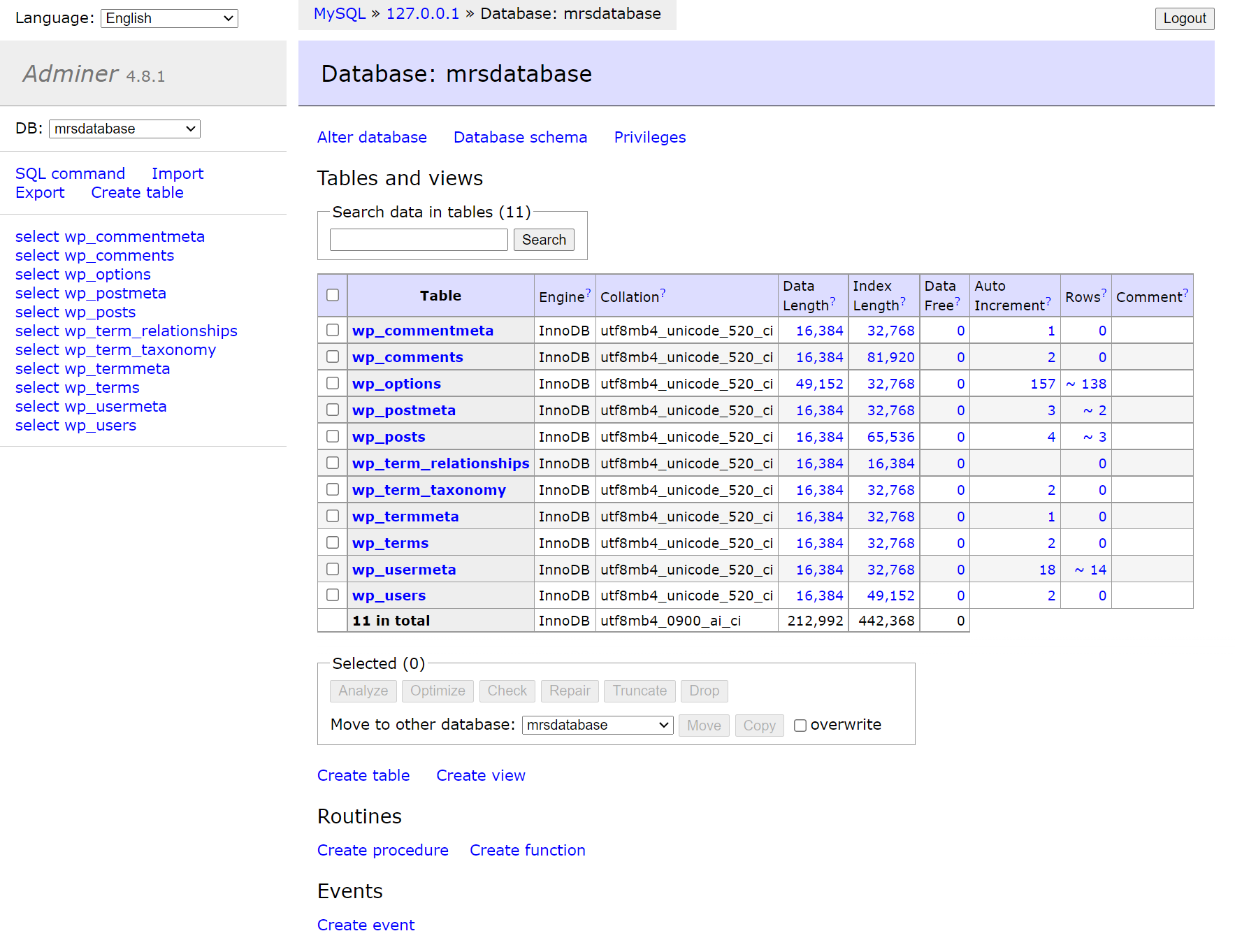Tick the select-all checkbox in table header
This screenshot has width=1235, height=952.
[333, 295]
